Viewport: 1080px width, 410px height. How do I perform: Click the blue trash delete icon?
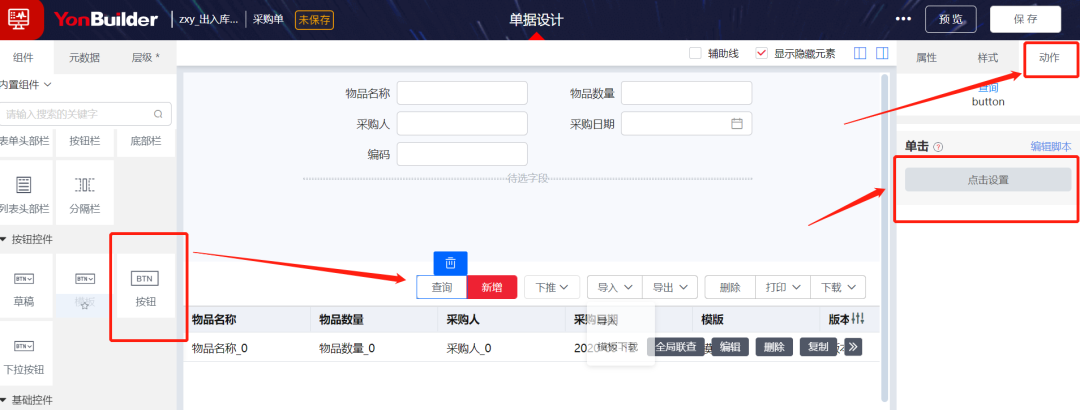tap(450, 263)
